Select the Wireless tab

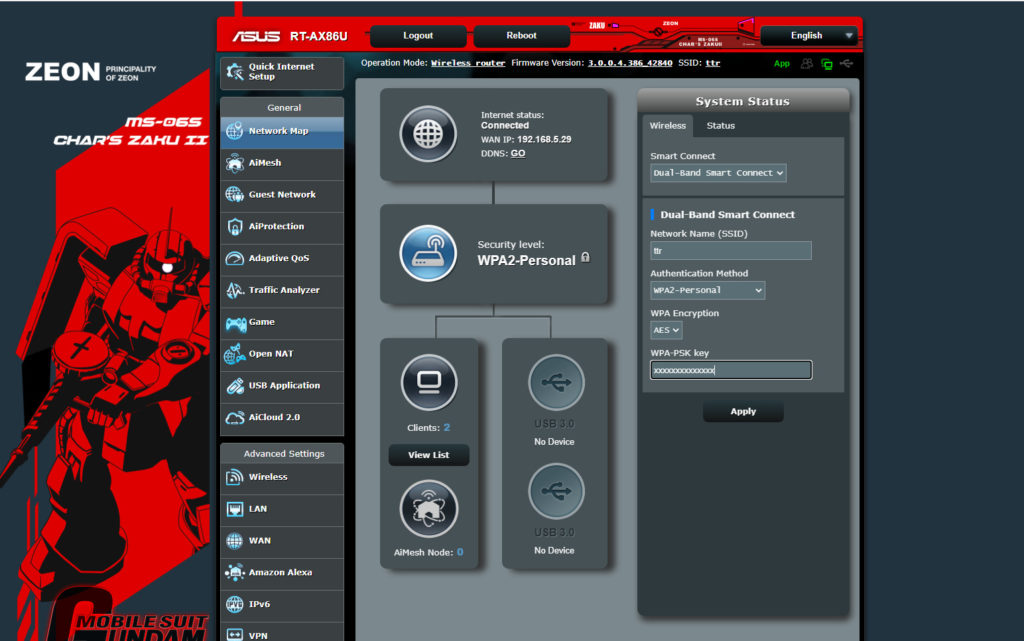click(x=668, y=125)
